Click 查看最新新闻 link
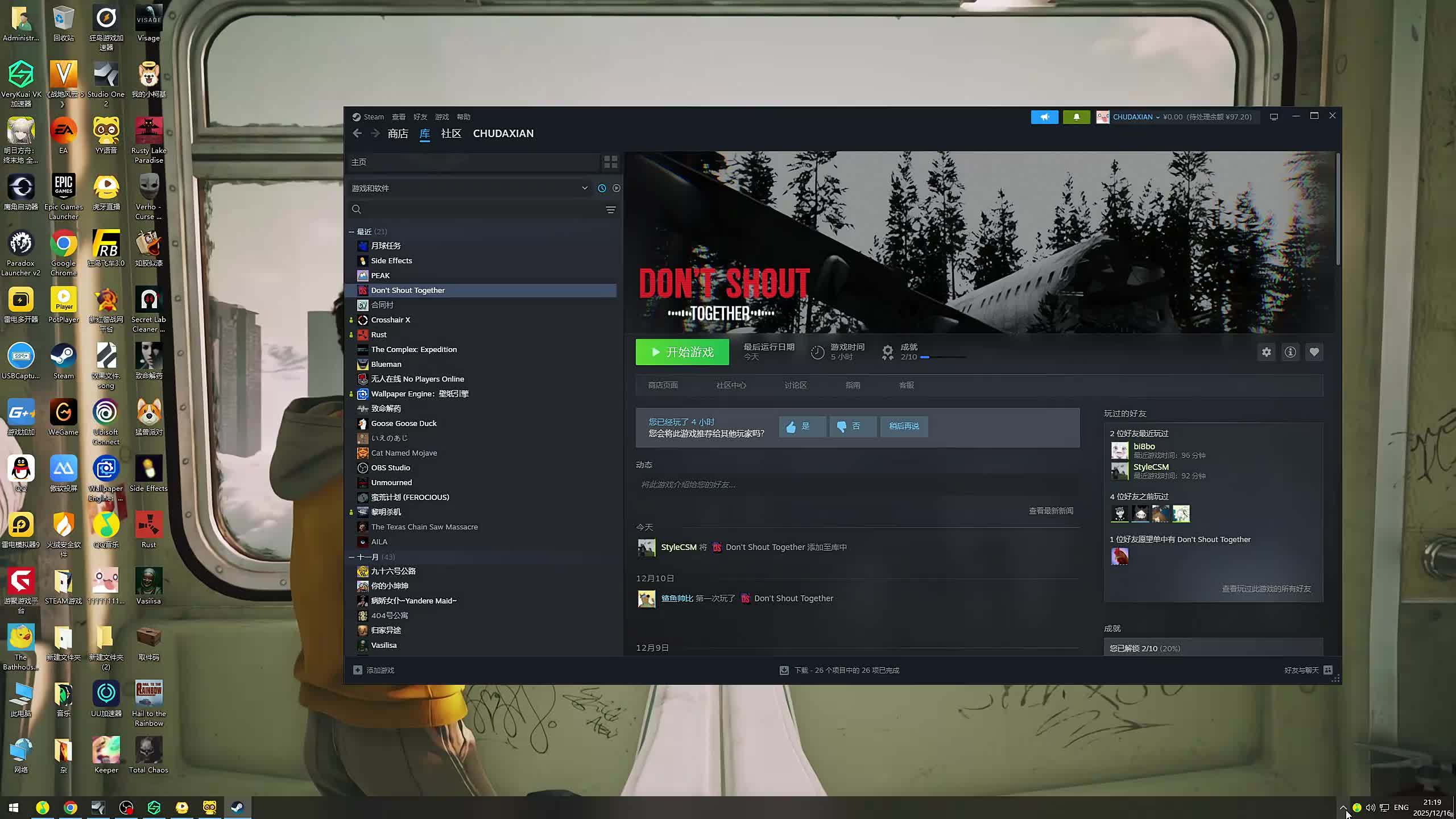 click(x=1050, y=511)
